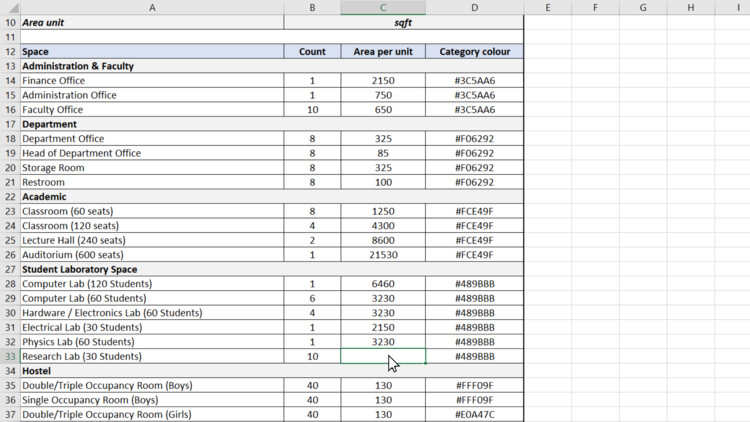Select column D header
Viewport: 750px width, 422px height.
(x=474, y=7)
